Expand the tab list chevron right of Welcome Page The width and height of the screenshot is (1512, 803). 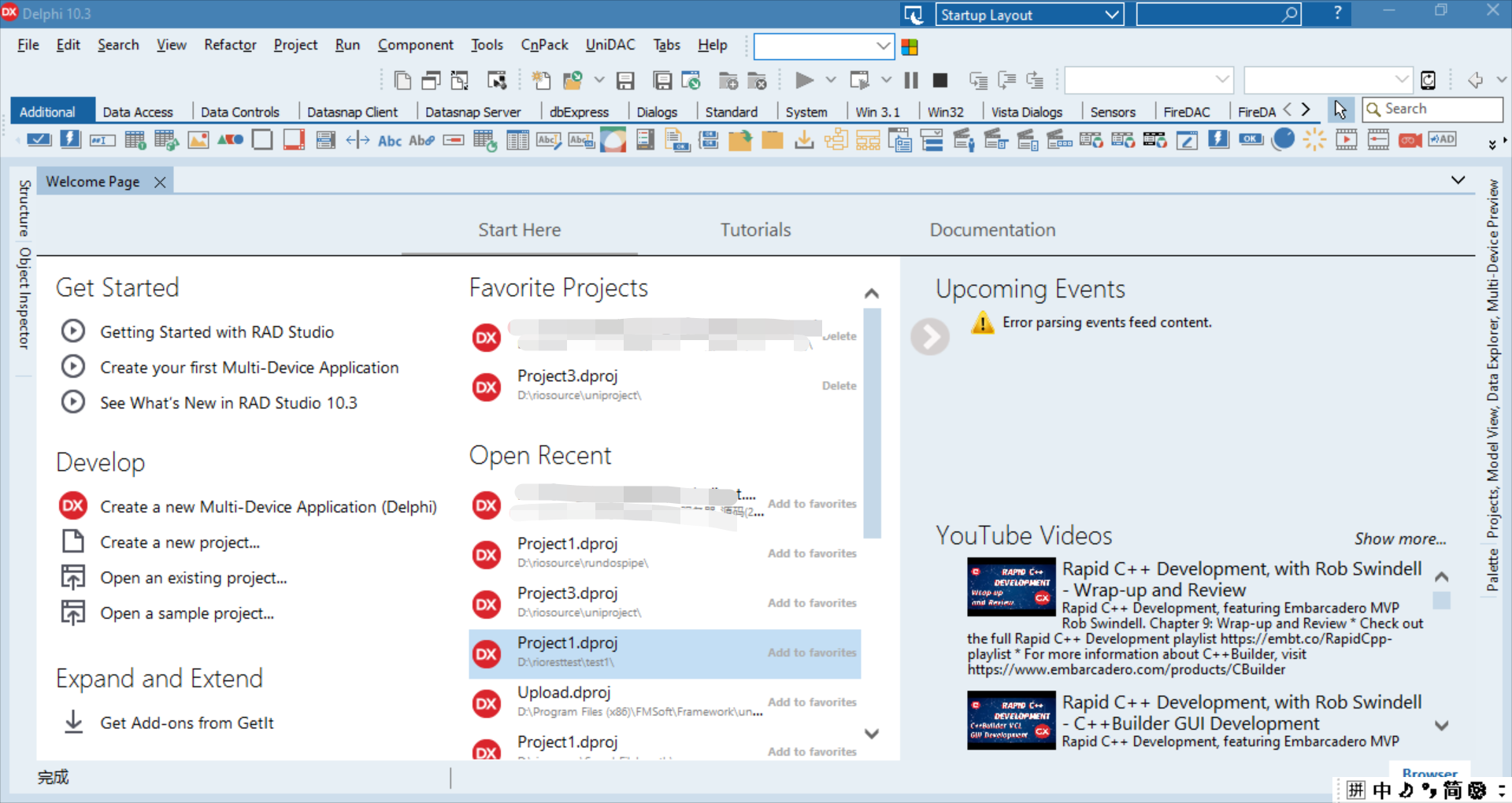(1458, 180)
